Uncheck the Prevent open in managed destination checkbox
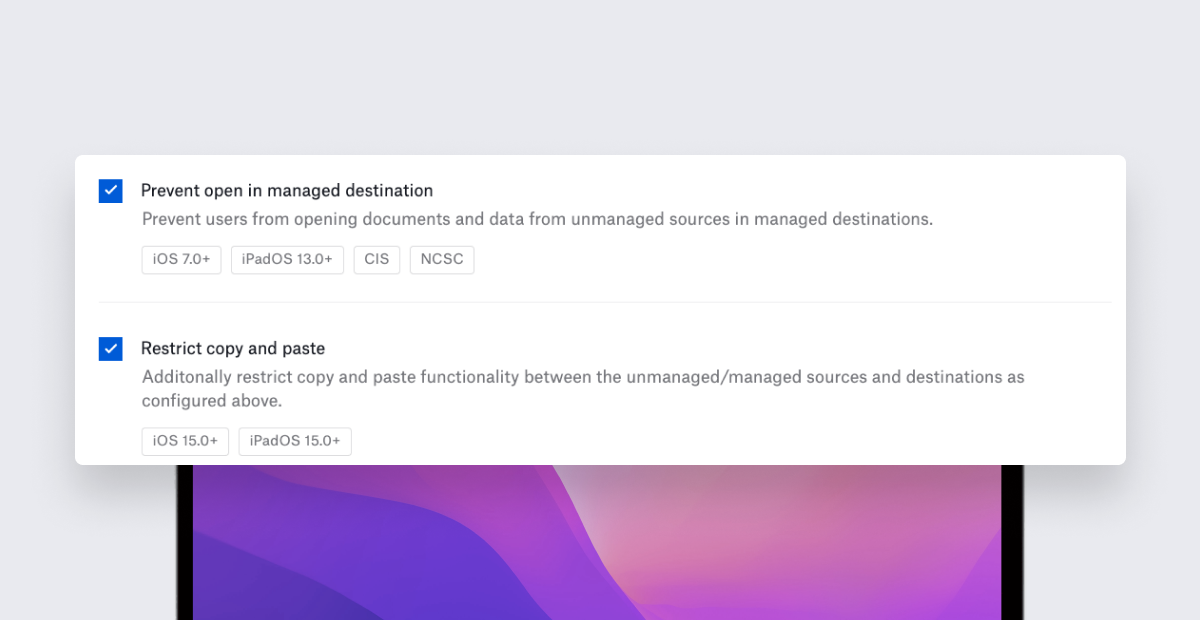This screenshot has width=1200, height=620. click(x=110, y=190)
